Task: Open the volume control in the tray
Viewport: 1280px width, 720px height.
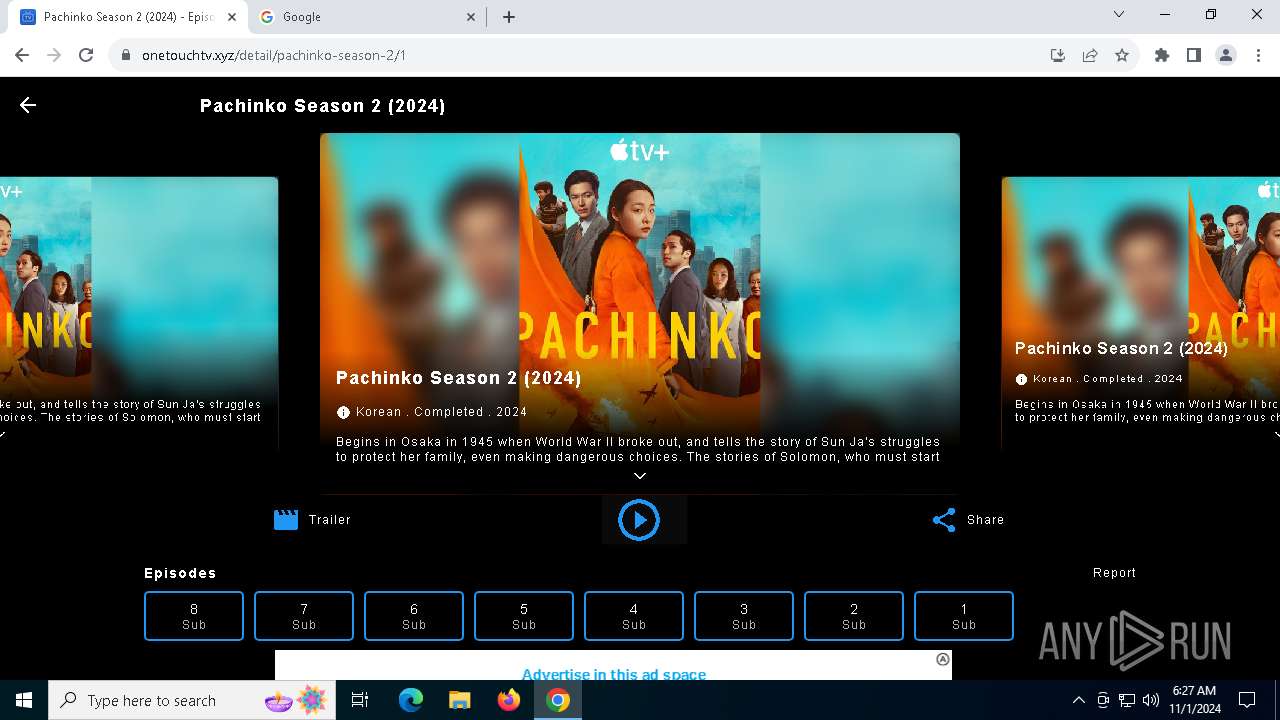Action: click(x=1151, y=700)
